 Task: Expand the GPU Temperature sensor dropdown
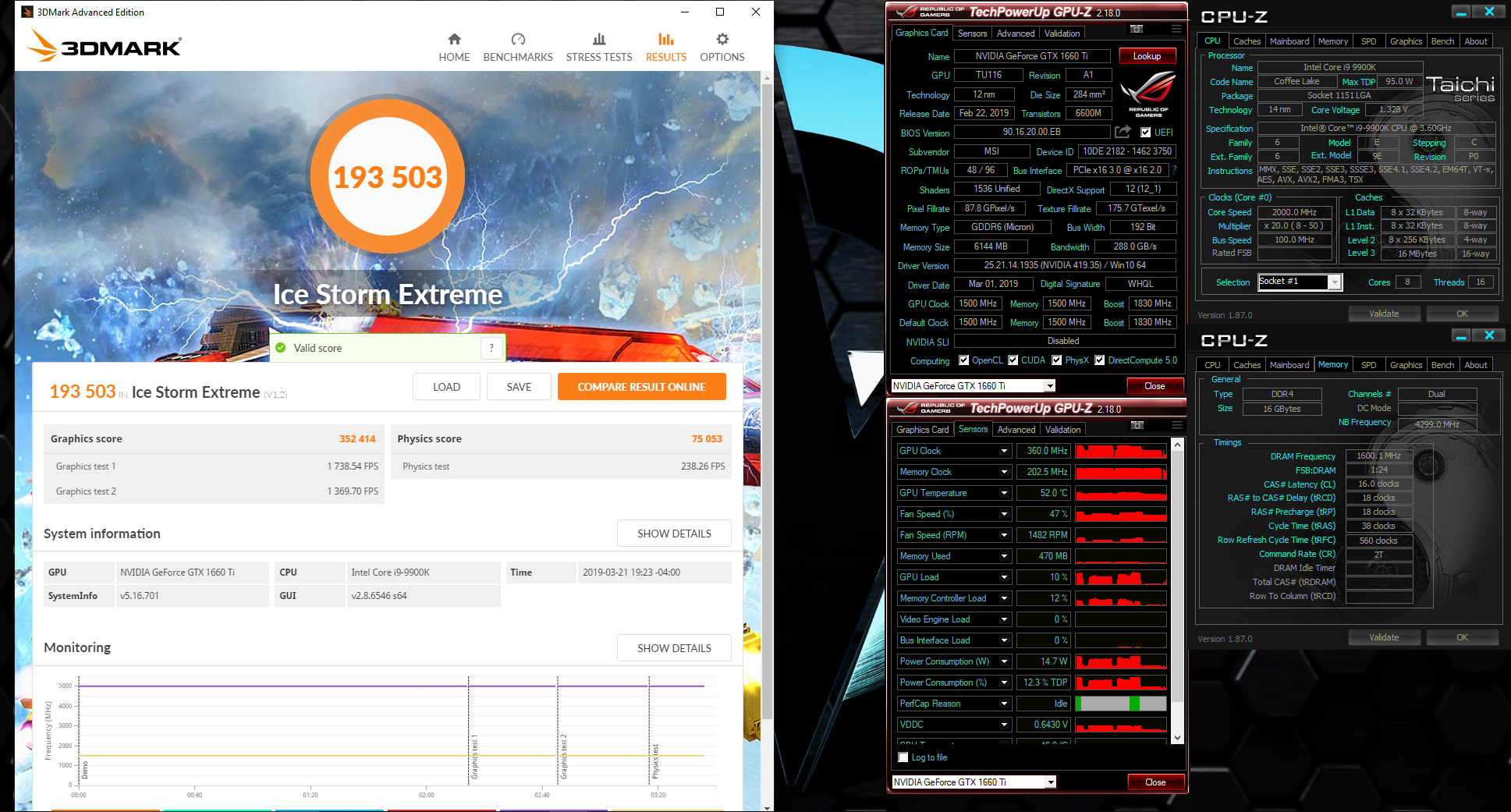(x=1004, y=493)
